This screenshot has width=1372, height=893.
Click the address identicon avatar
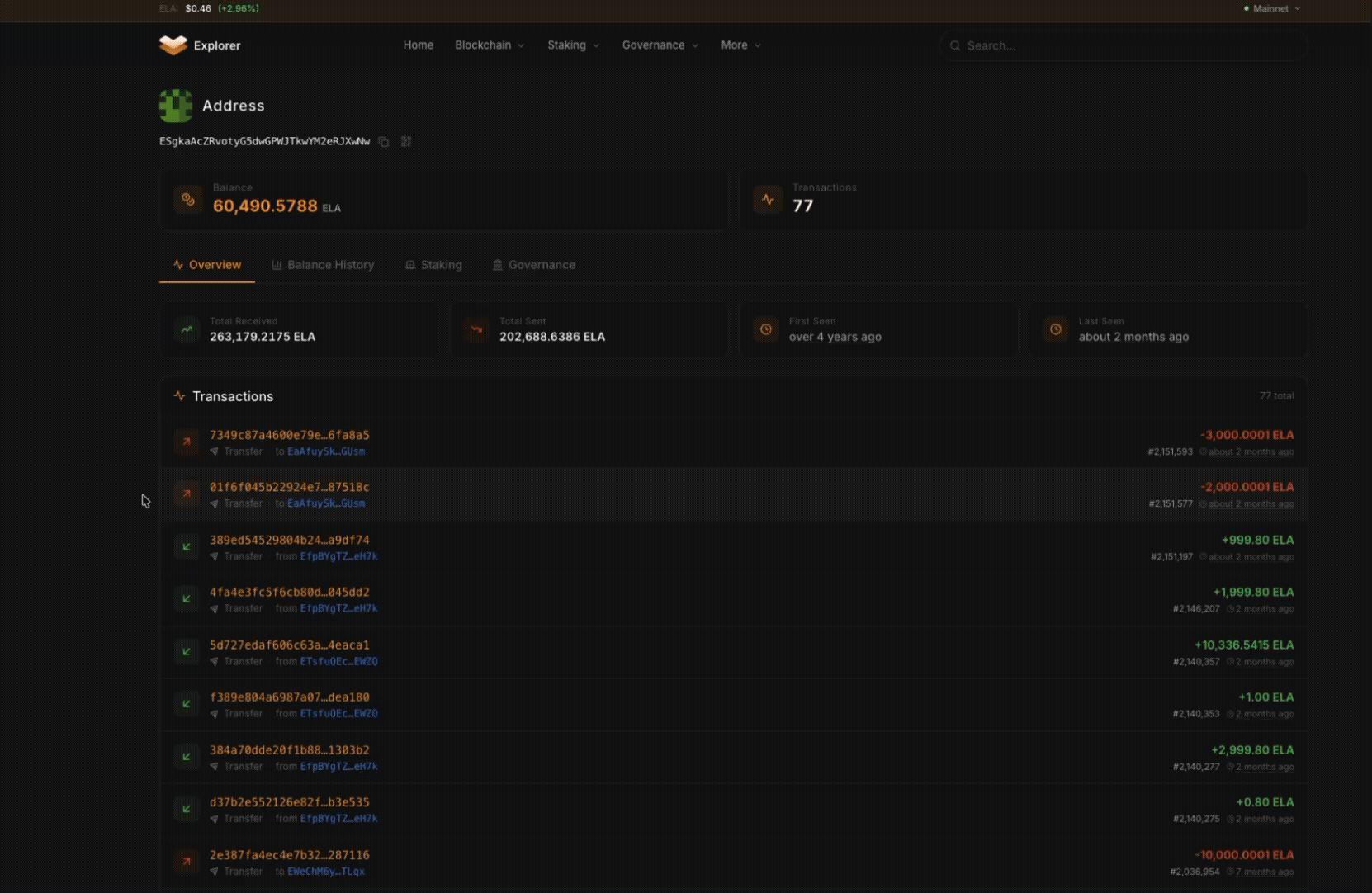176,106
